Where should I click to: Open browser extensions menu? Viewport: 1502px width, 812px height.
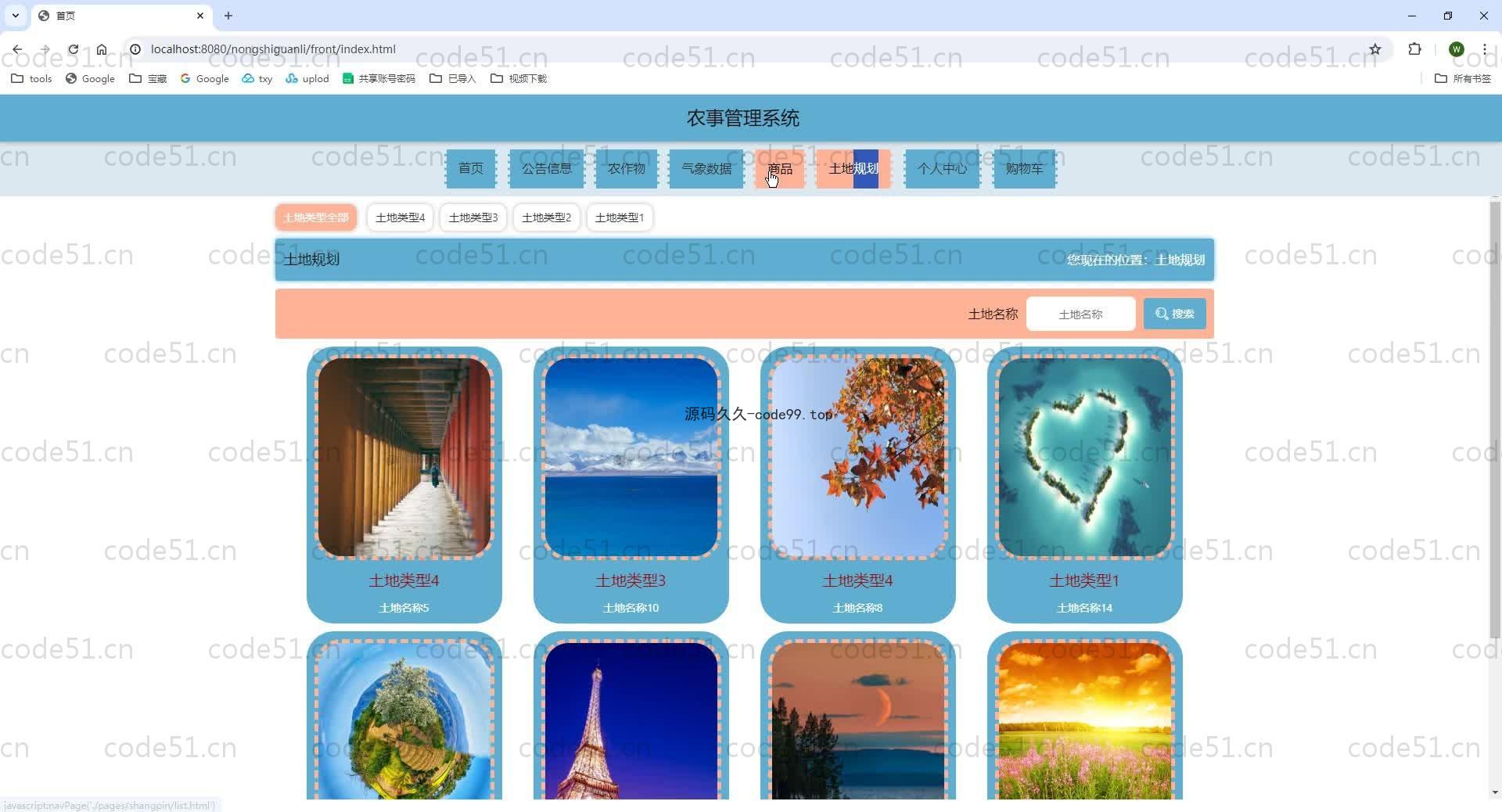[x=1414, y=49]
